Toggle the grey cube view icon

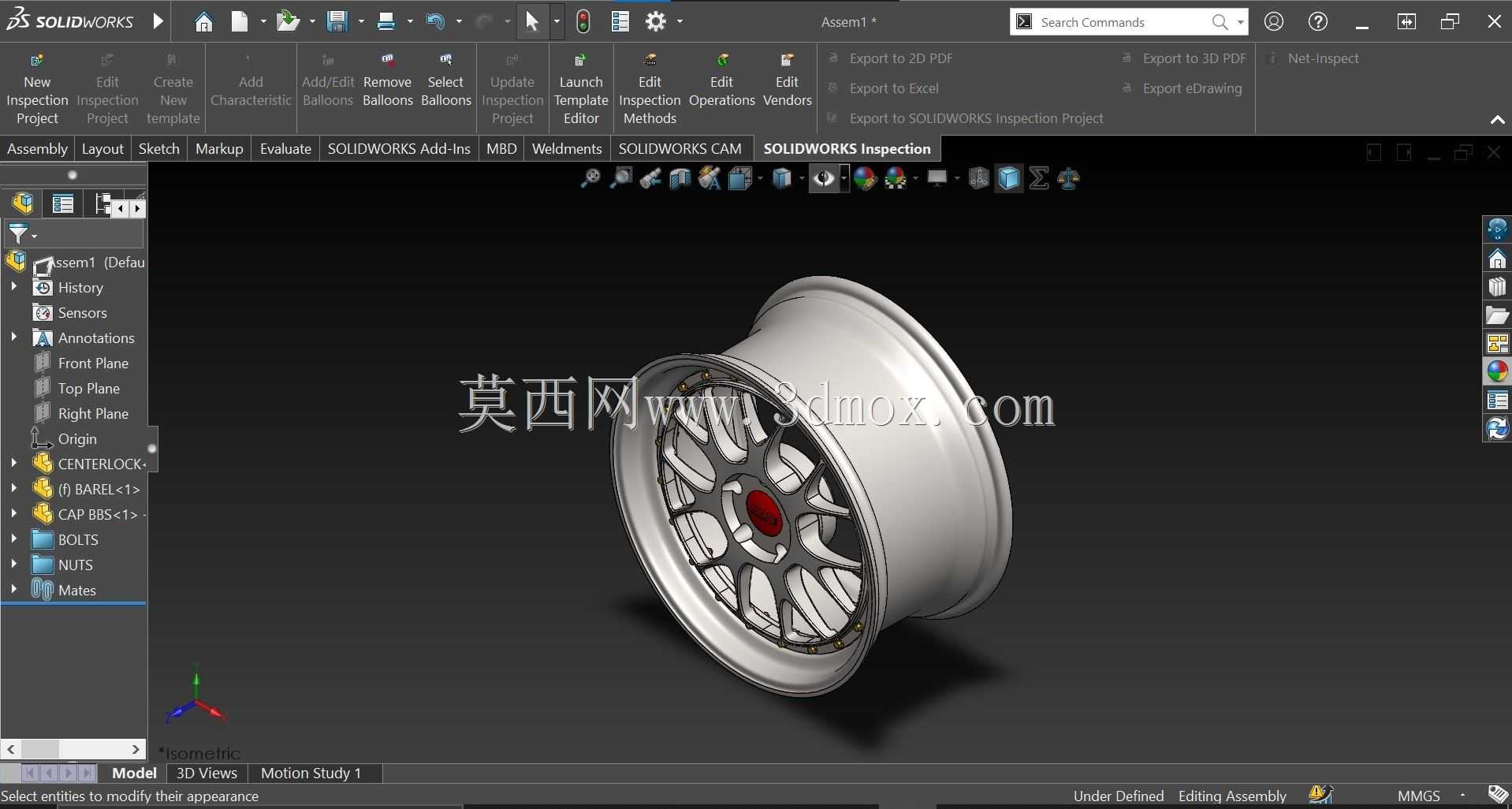pyautogui.click(x=978, y=179)
